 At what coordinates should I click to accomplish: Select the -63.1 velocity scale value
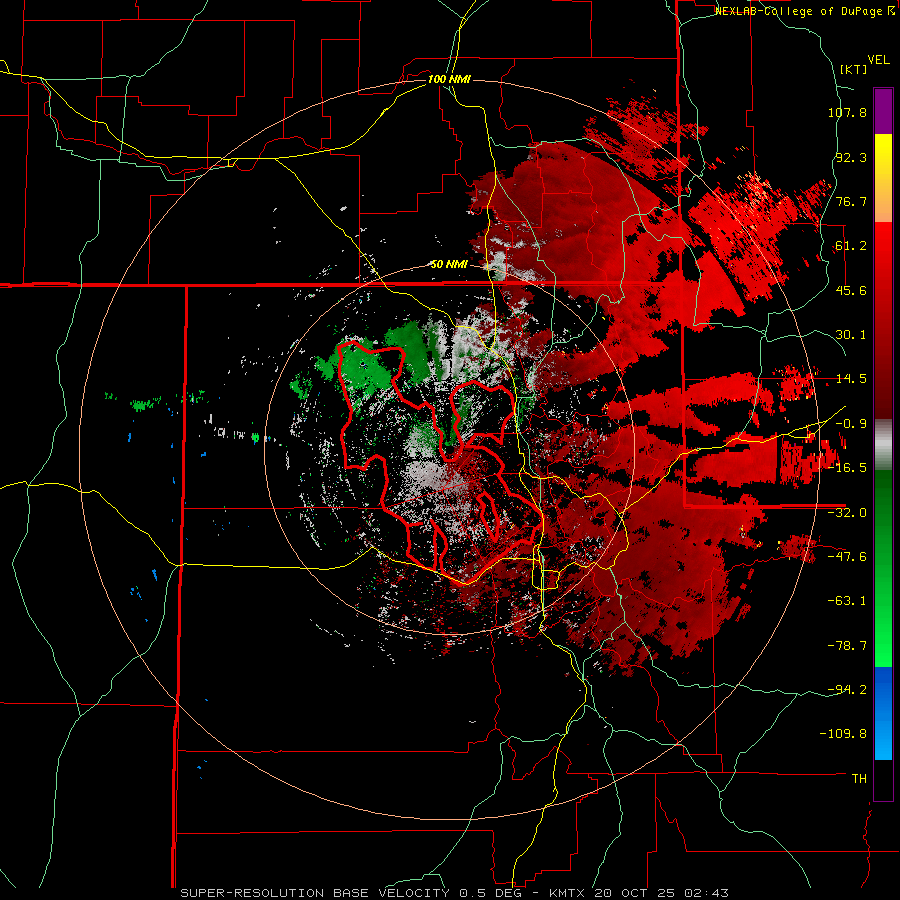[x=847, y=601]
